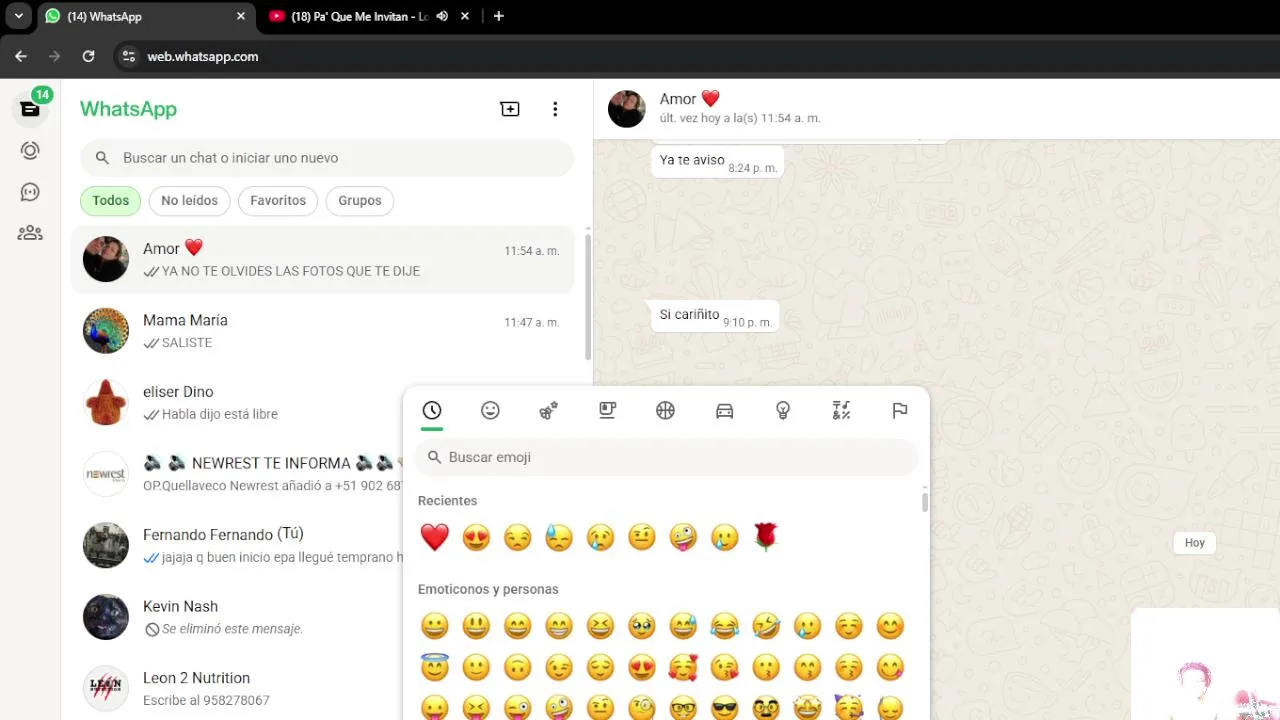Screen dimensions: 1280x720
Task: Click the emoji panel scrollbar
Action: pyautogui.click(x=925, y=500)
